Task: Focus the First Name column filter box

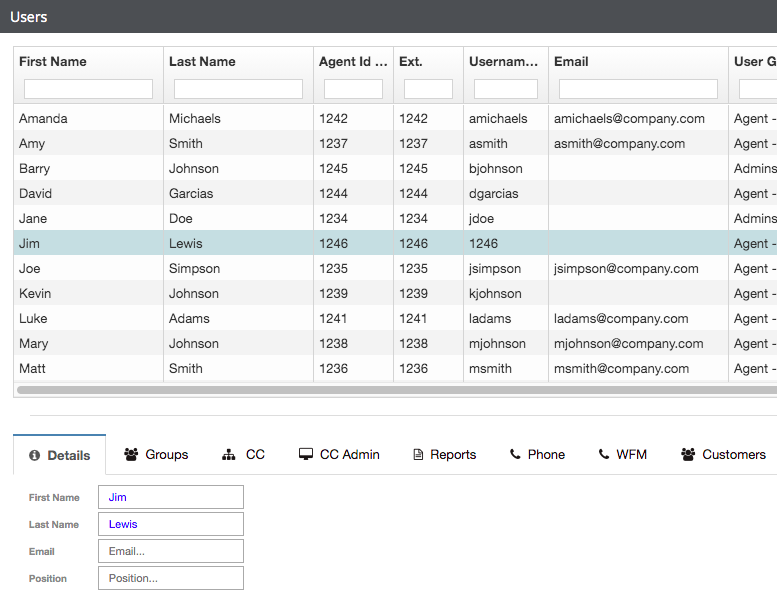Action: tap(88, 89)
